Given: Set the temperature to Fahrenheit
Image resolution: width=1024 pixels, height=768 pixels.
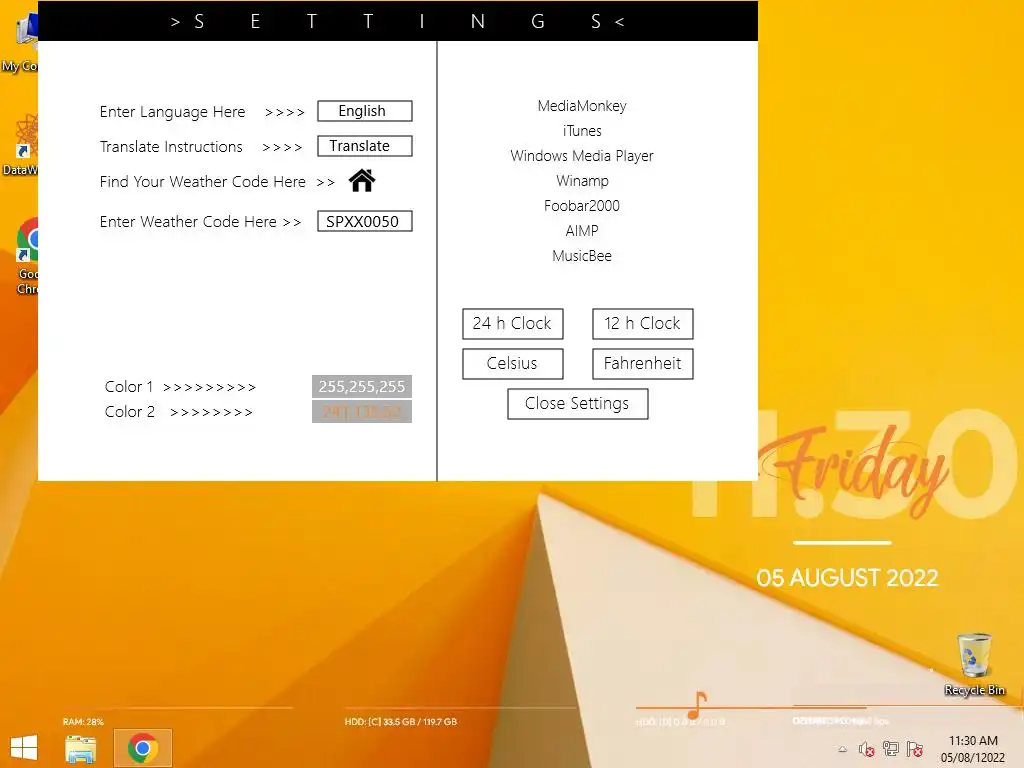Looking at the screenshot, I should pyautogui.click(x=643, y=363).
